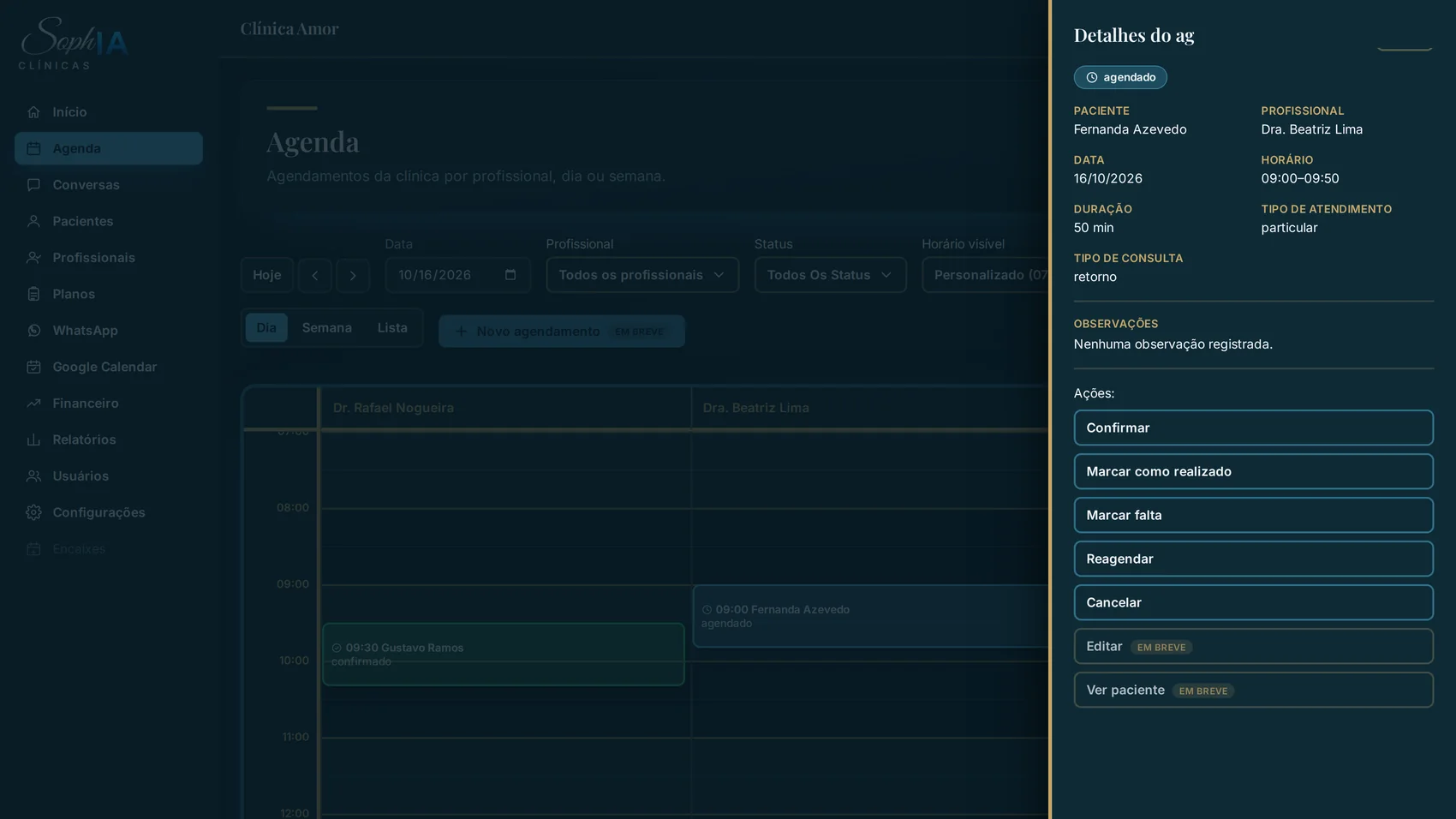1456x819 pixels.
Task: Click the Financeiro trend icon
Action: tap(33, 404)
